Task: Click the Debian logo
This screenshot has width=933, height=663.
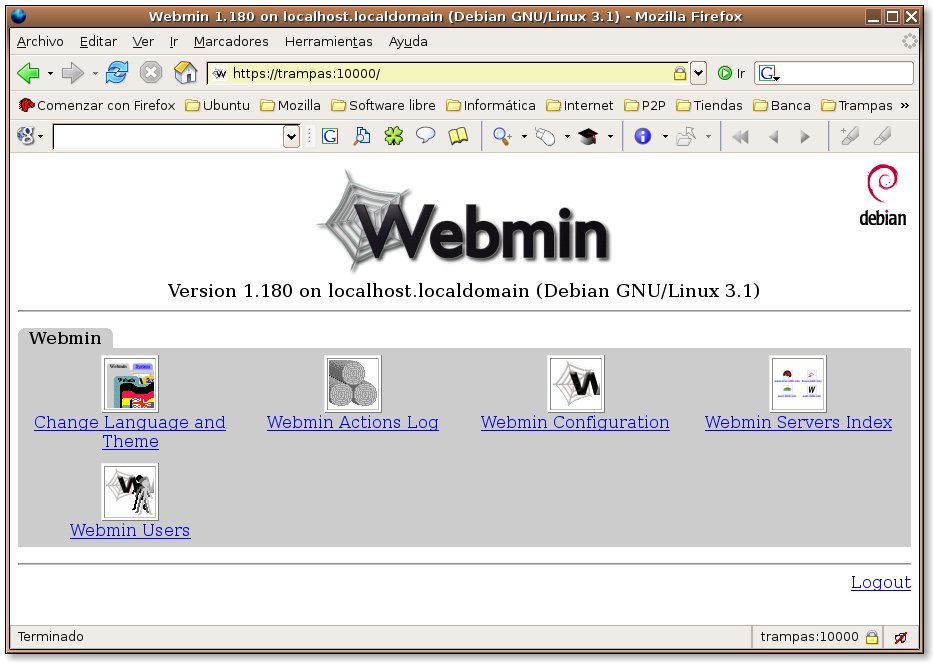Action: [882, 195]
